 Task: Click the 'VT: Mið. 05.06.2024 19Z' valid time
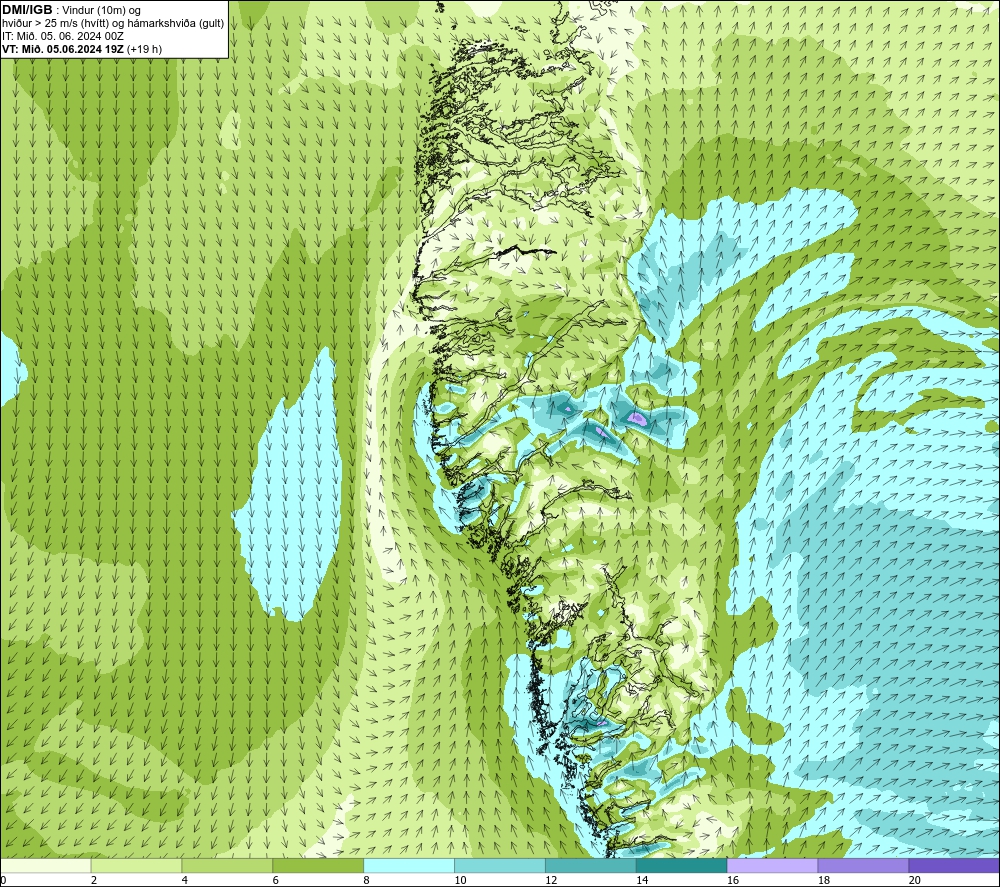point(63,49)
